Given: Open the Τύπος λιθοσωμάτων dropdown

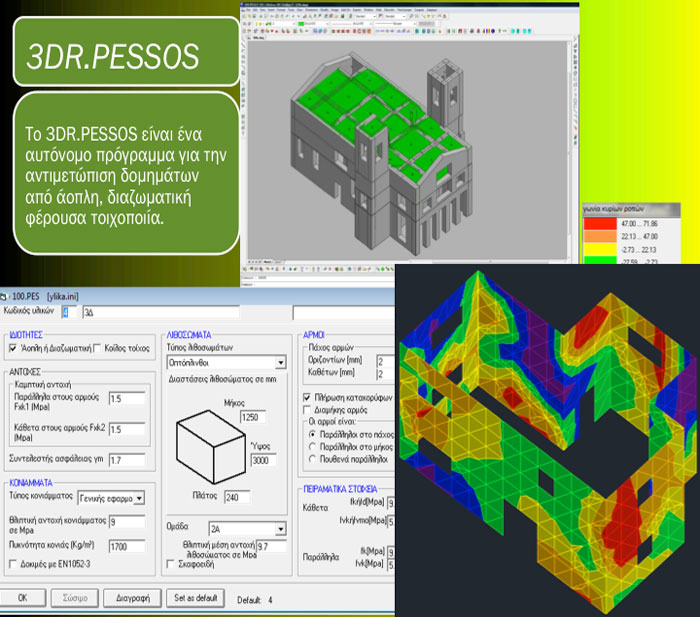Looking at the screenshot, I should pos(280,362).
